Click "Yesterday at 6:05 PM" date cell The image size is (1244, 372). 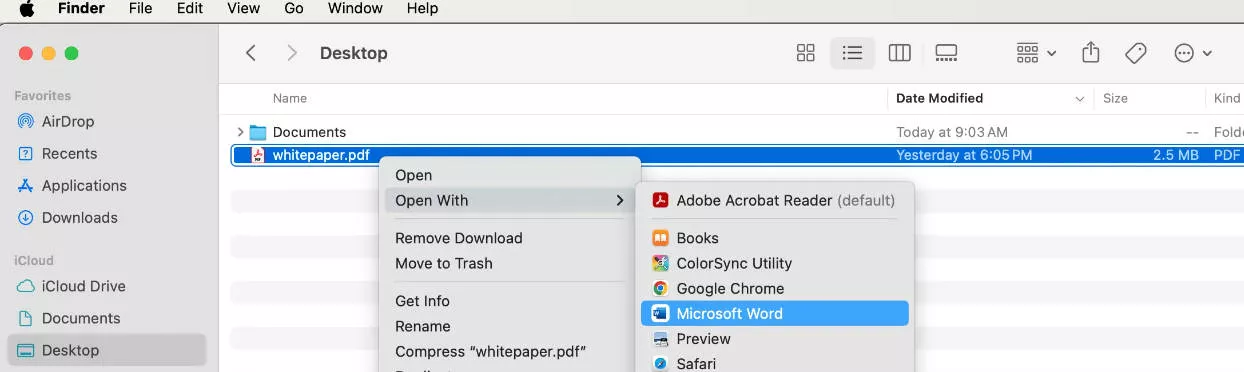964,155
